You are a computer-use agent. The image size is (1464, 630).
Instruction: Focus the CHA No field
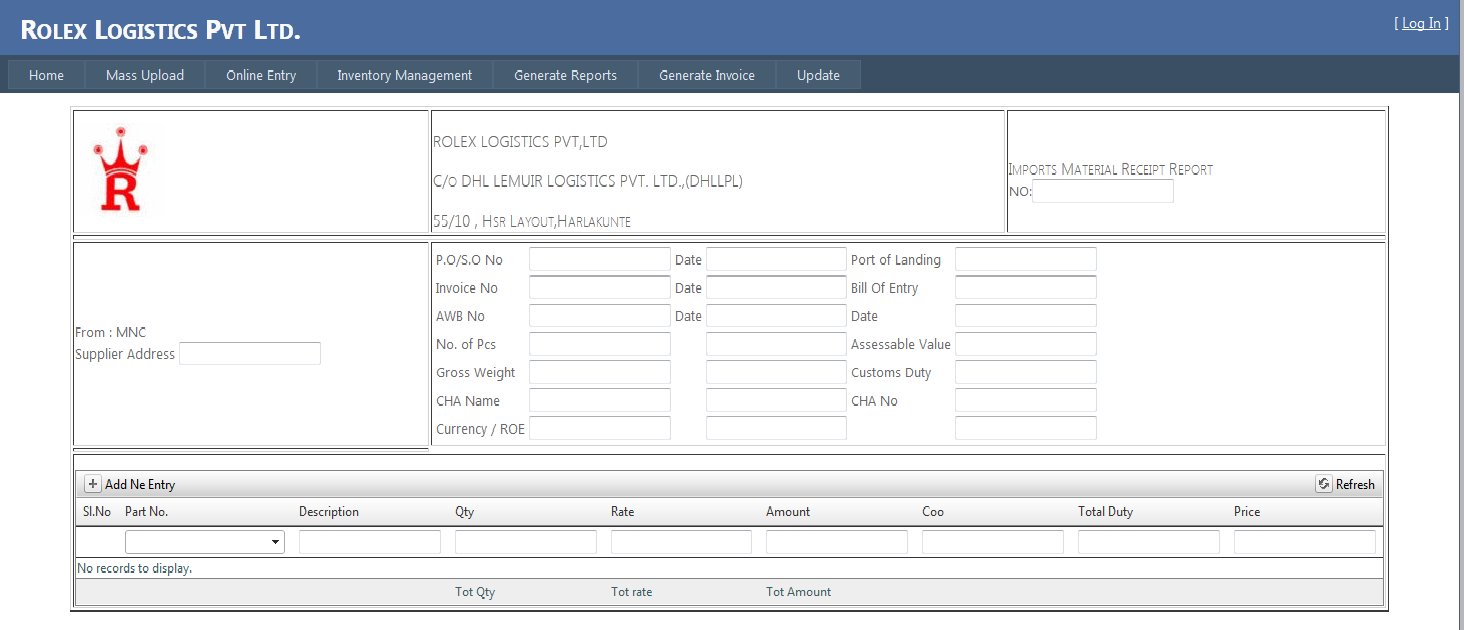(x=1026, y=400)
